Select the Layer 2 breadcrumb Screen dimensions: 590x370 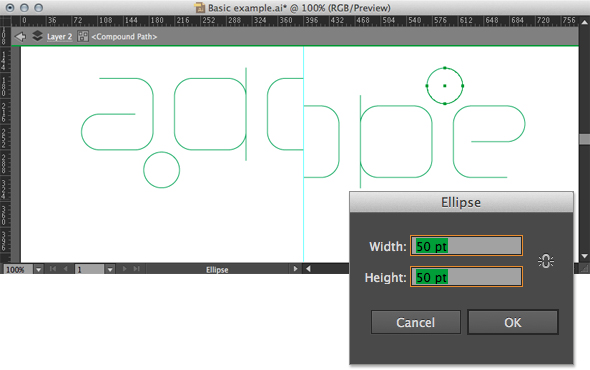coord(59,37)
